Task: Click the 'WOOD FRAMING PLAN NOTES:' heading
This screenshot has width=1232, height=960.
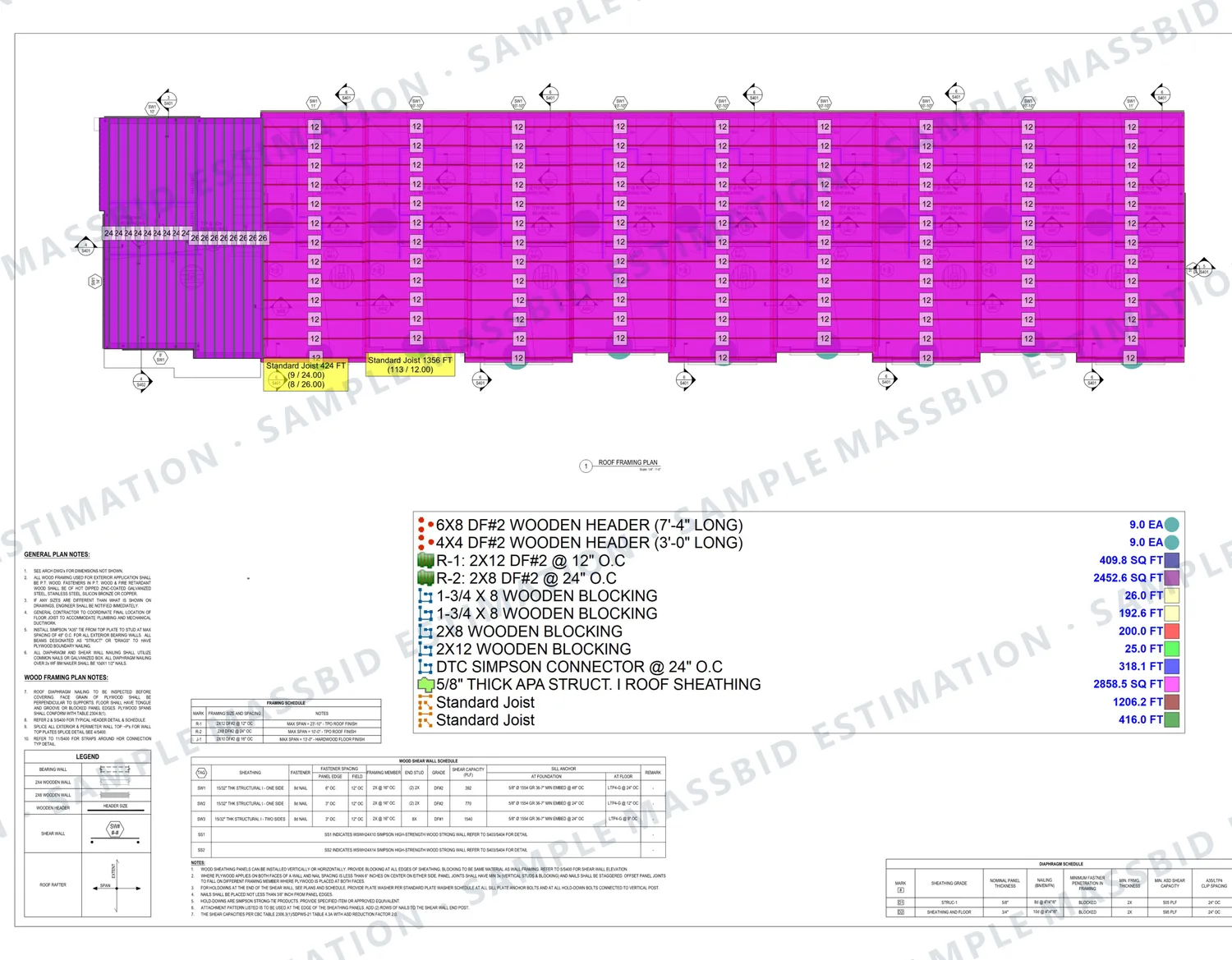Action: 66,678
